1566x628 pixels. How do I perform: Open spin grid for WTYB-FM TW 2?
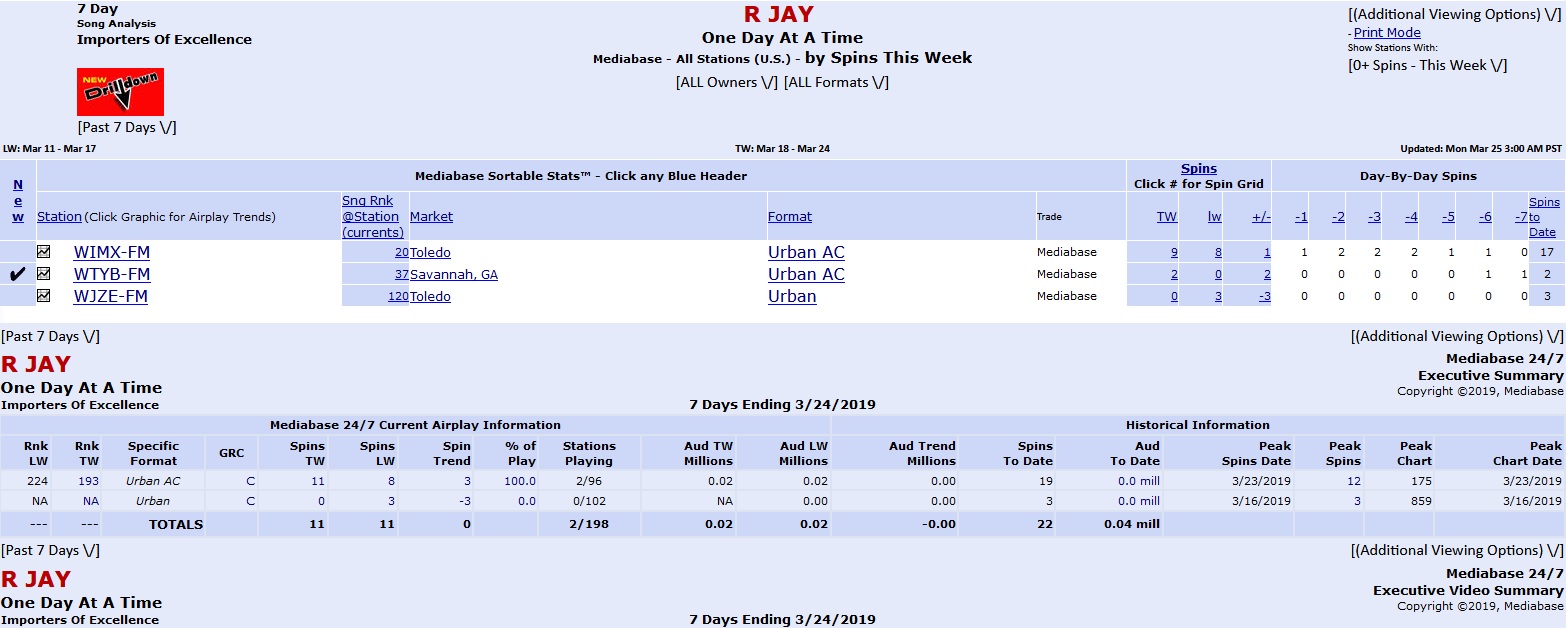1174,275
